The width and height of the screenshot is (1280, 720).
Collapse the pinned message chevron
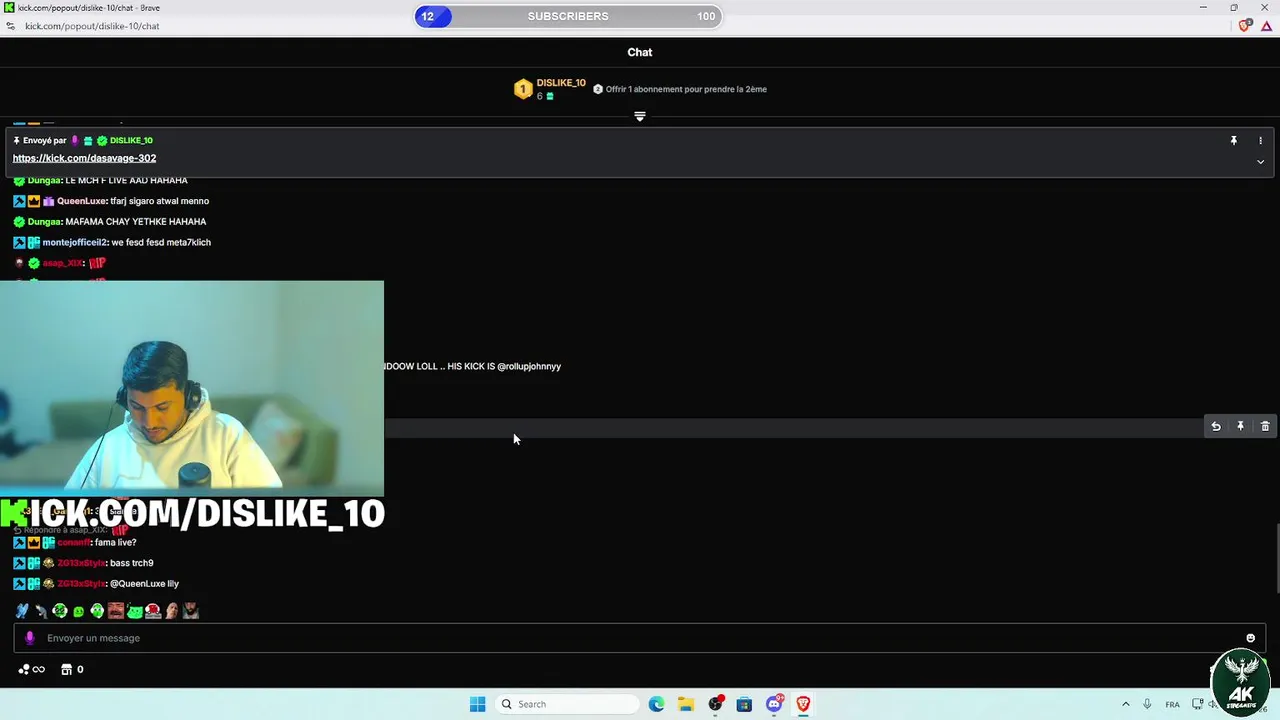tap(1260, 161)
